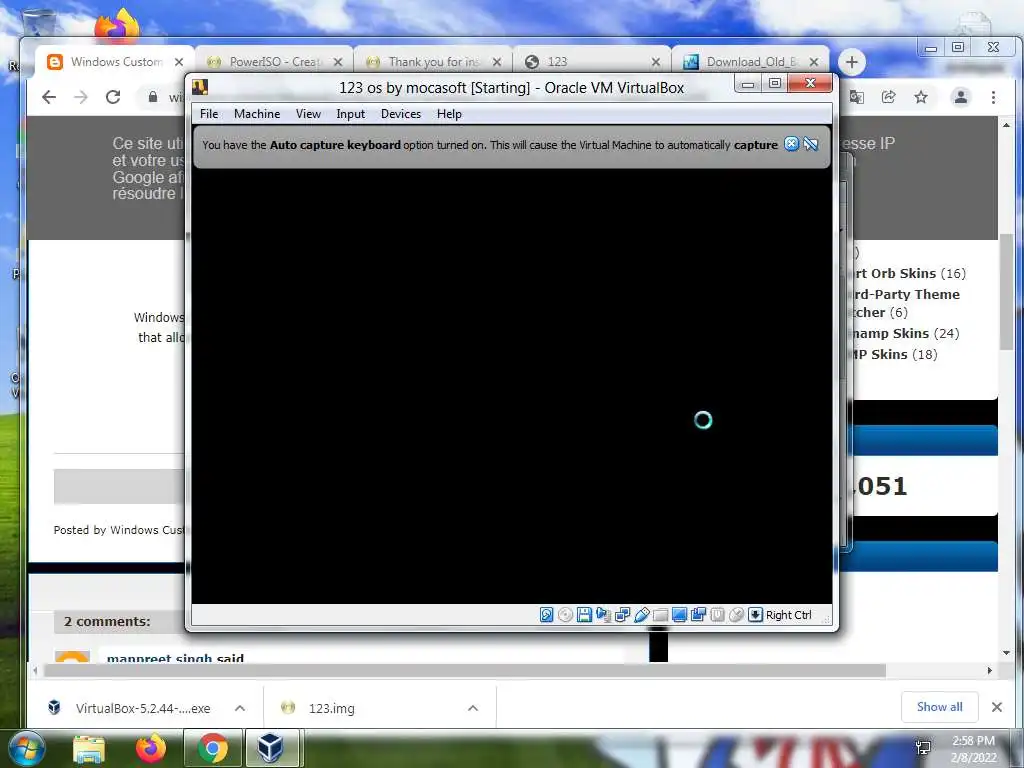Click Chrome's forward arrow
Viewport: 1024px width, 768px height.
click(80, 97)
